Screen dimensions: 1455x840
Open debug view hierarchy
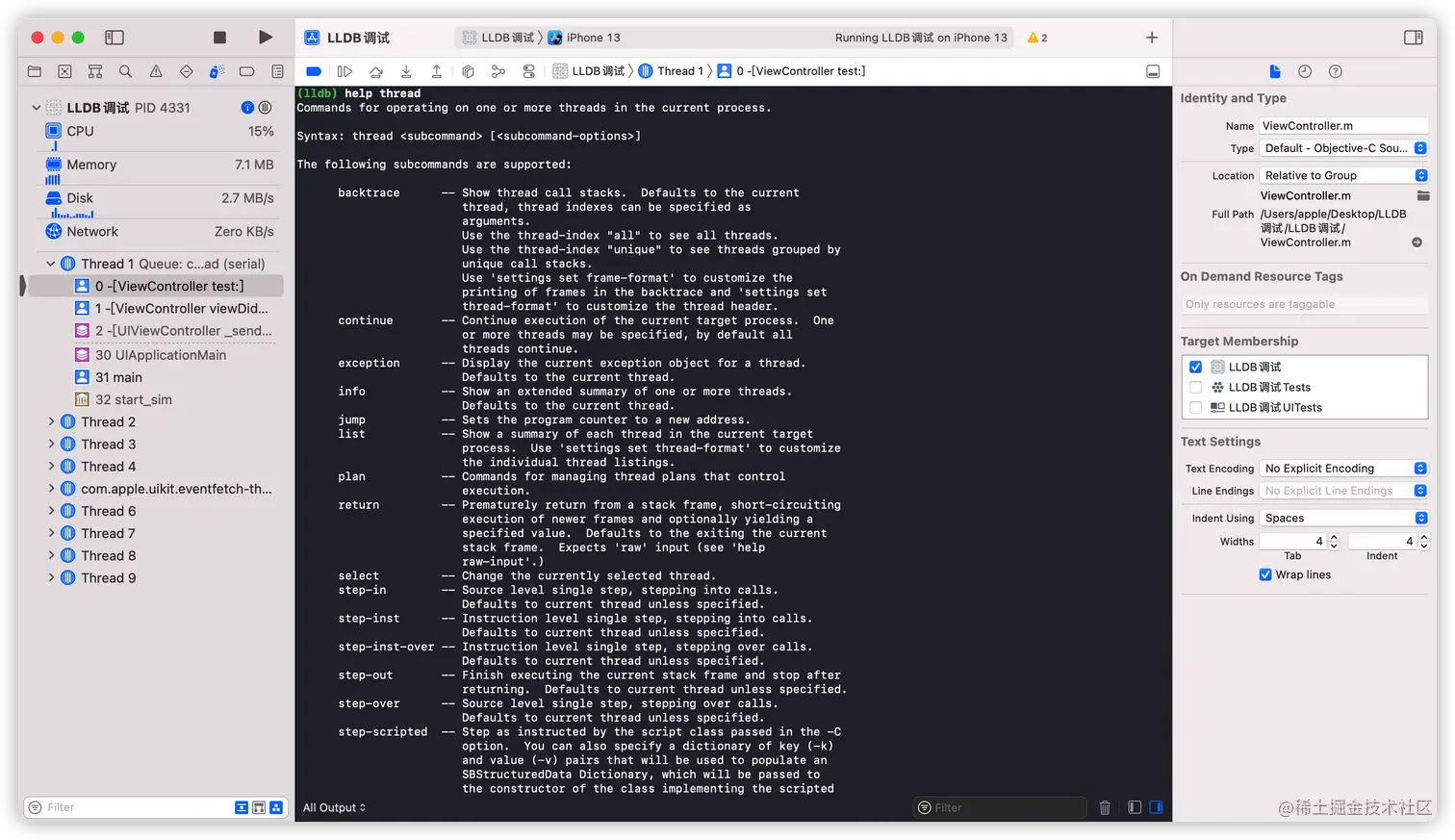468,71
